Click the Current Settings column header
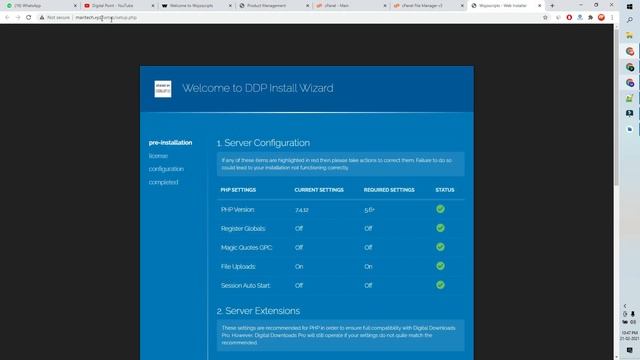Viewport: 640px width, 360px height. [319, 190]
